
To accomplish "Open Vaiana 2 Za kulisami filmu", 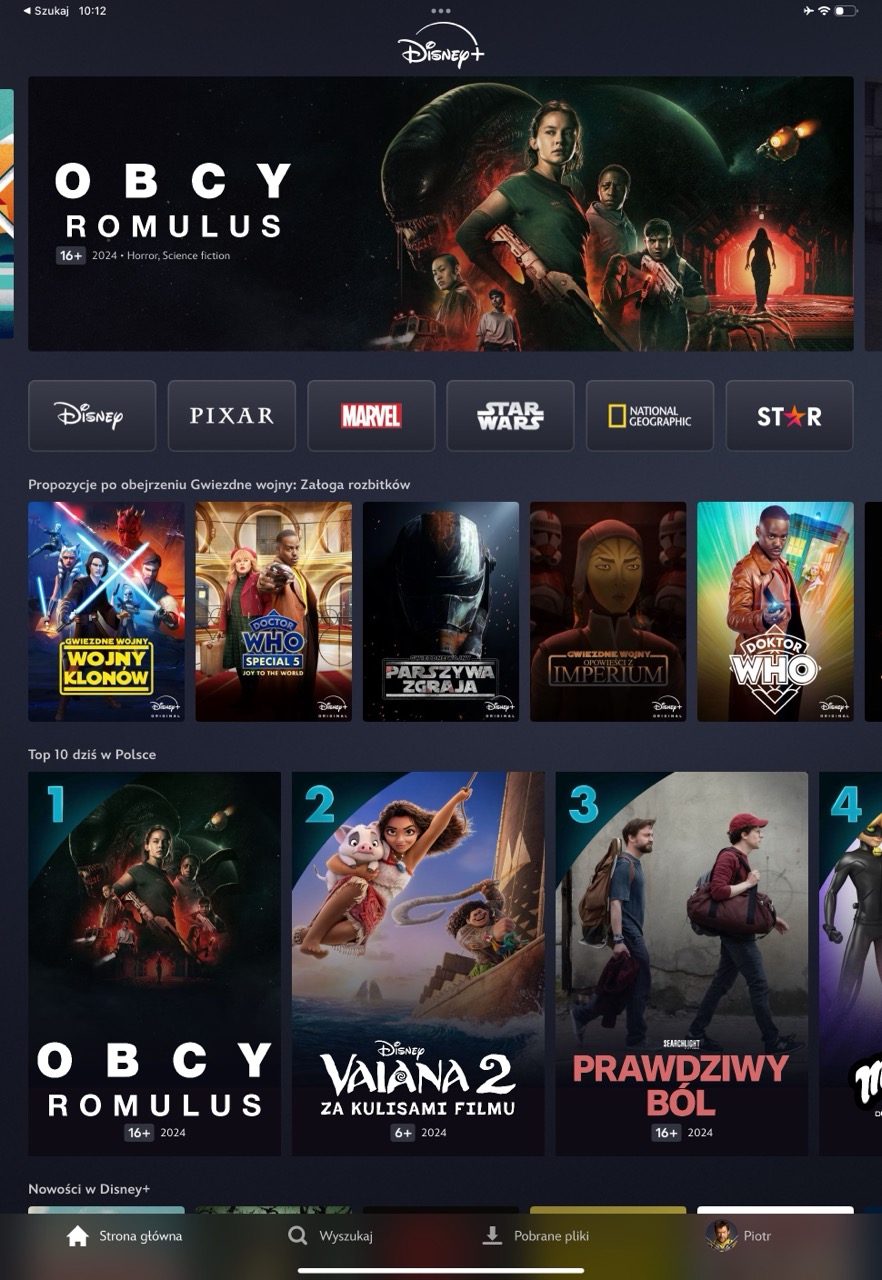I will (418, 964).
